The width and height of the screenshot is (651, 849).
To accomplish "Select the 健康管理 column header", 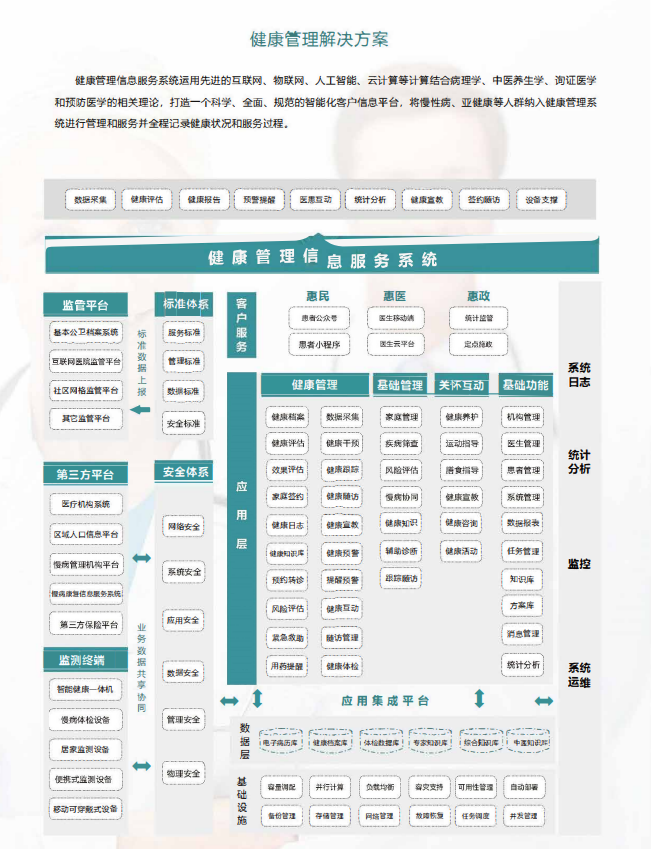I will coord(314,384).
